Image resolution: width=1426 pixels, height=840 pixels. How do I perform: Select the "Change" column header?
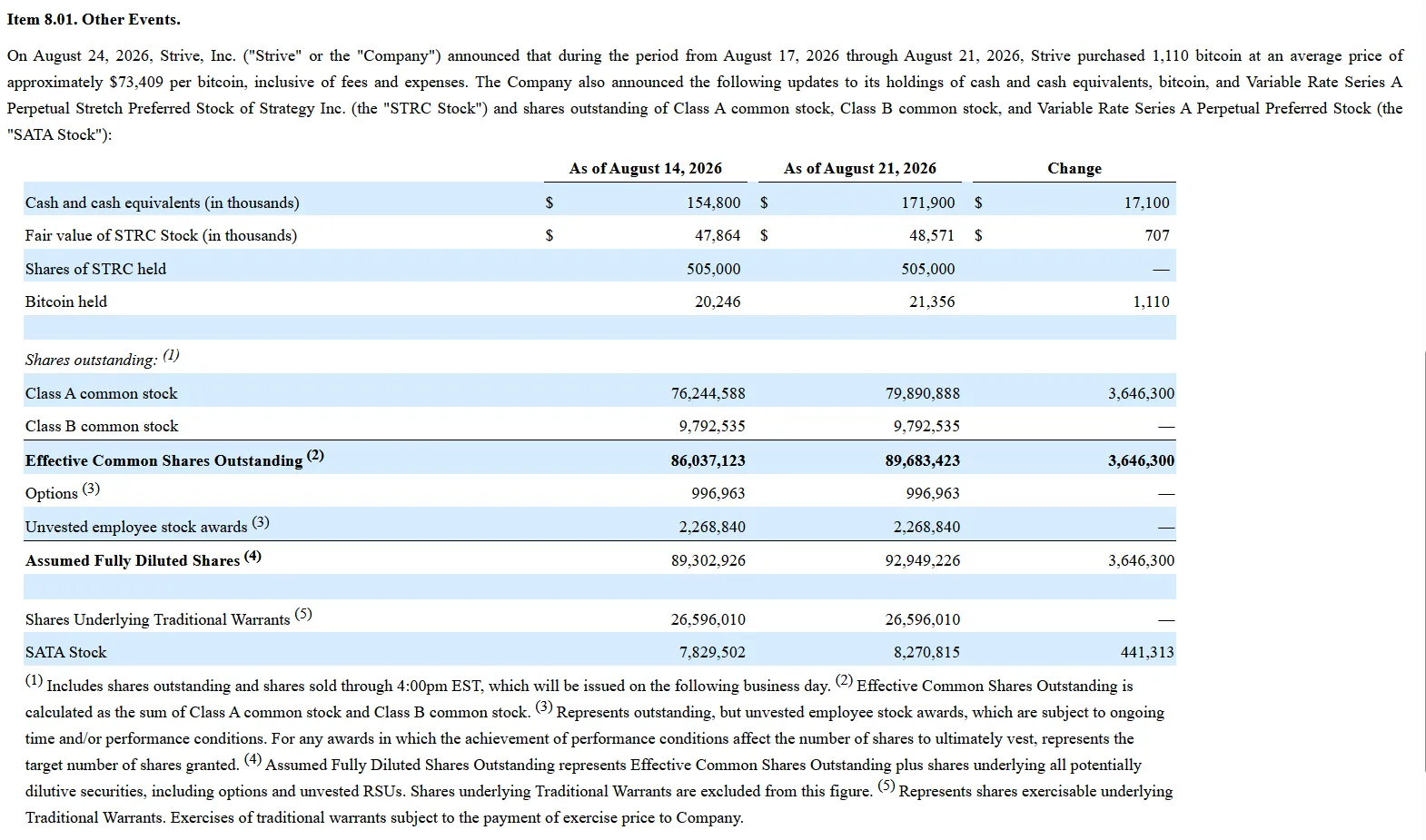click(x=1074, y=168)
